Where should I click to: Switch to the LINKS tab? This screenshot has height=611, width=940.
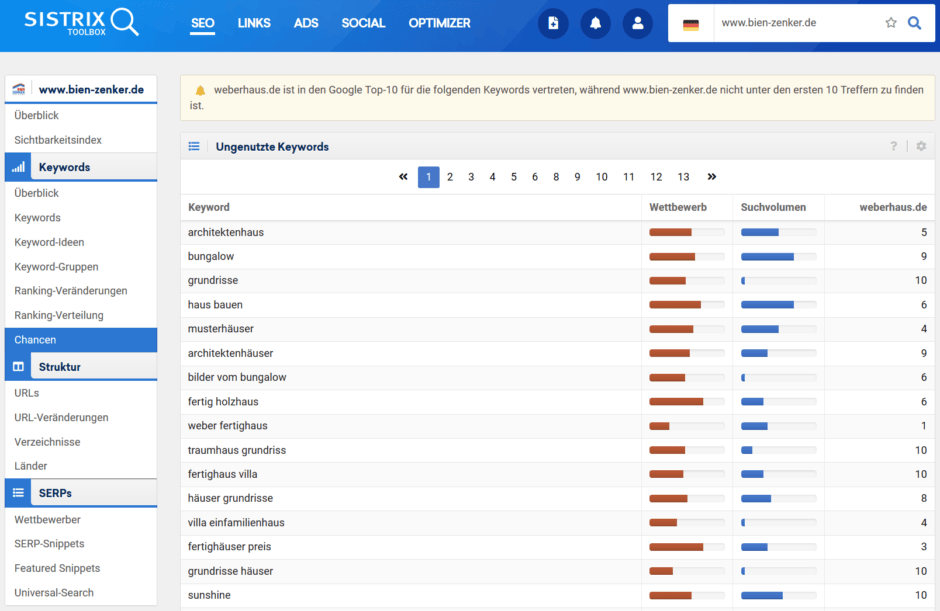click(x=254, y=23)
